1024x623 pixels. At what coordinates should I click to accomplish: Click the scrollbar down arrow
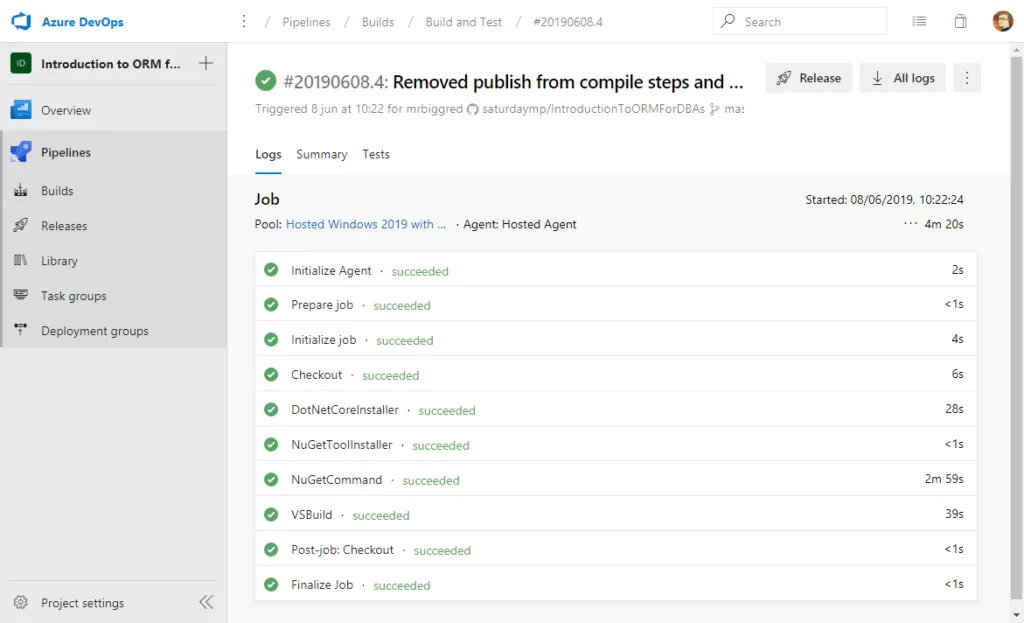1016,615
